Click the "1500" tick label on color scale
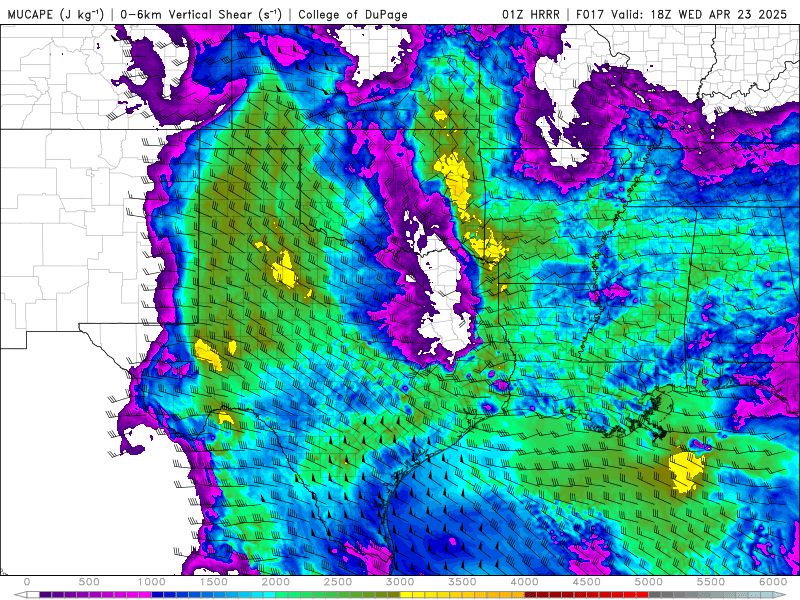 (214, 582)
